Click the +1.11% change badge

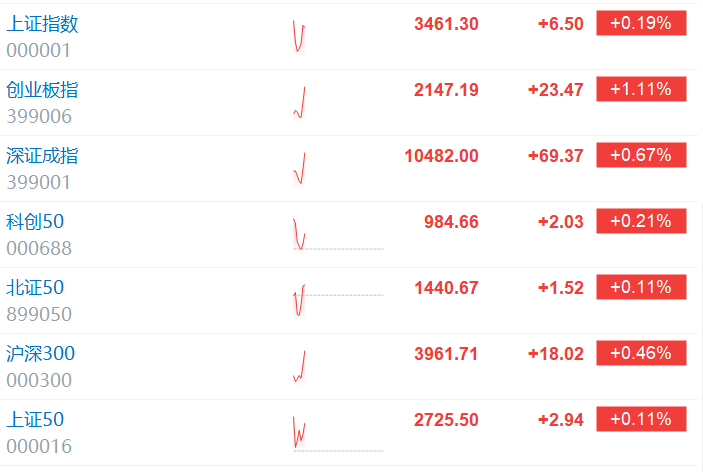[x=641, y=89]
